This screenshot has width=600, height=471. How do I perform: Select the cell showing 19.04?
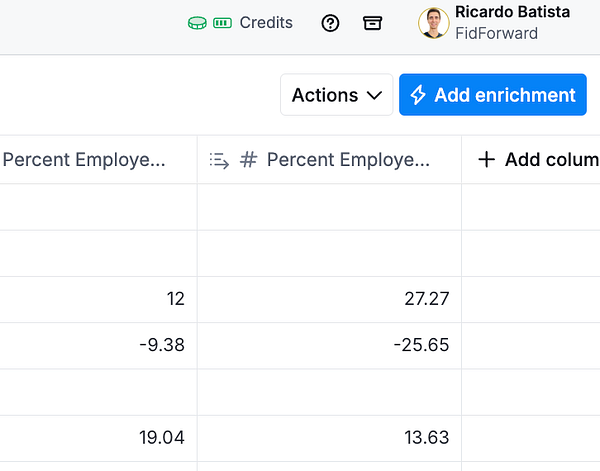pos(98,437)
